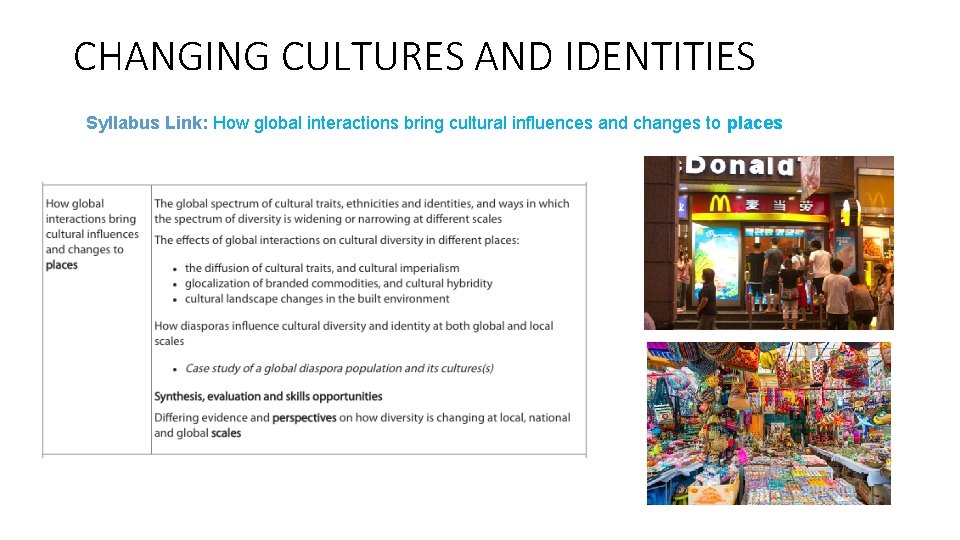Click the heading 'Synthesis, evaluation and skills opportunities'
Screen dimensions: 960x540
268,396
